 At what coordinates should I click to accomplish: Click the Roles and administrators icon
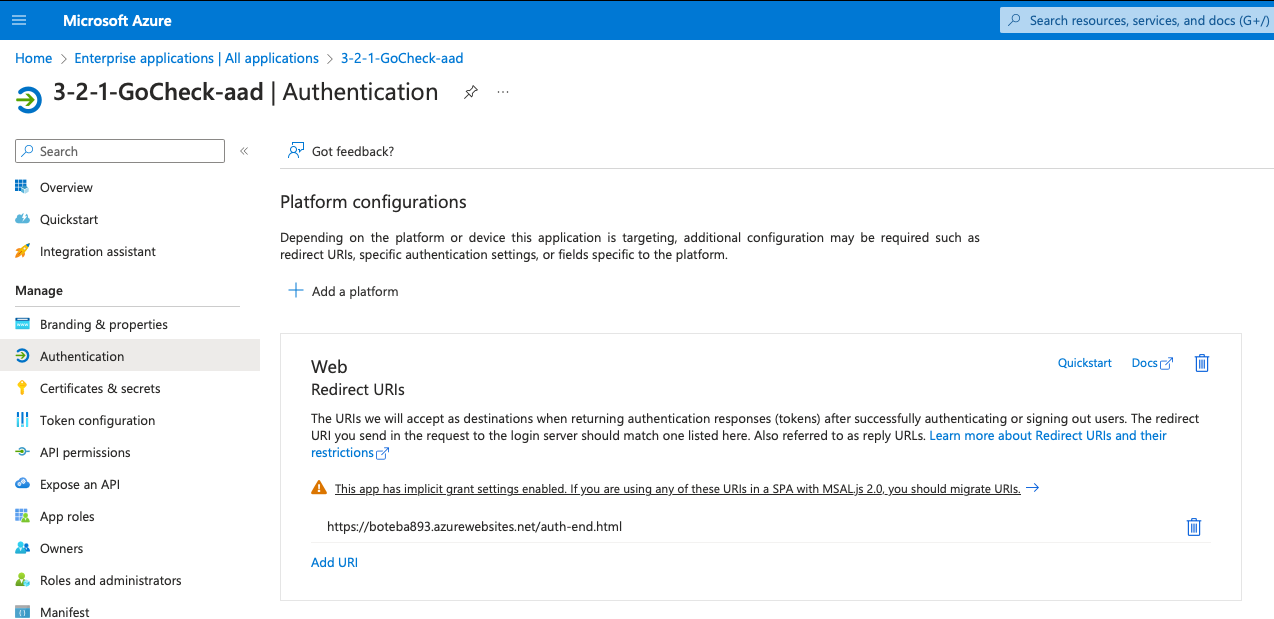[22, 580]
